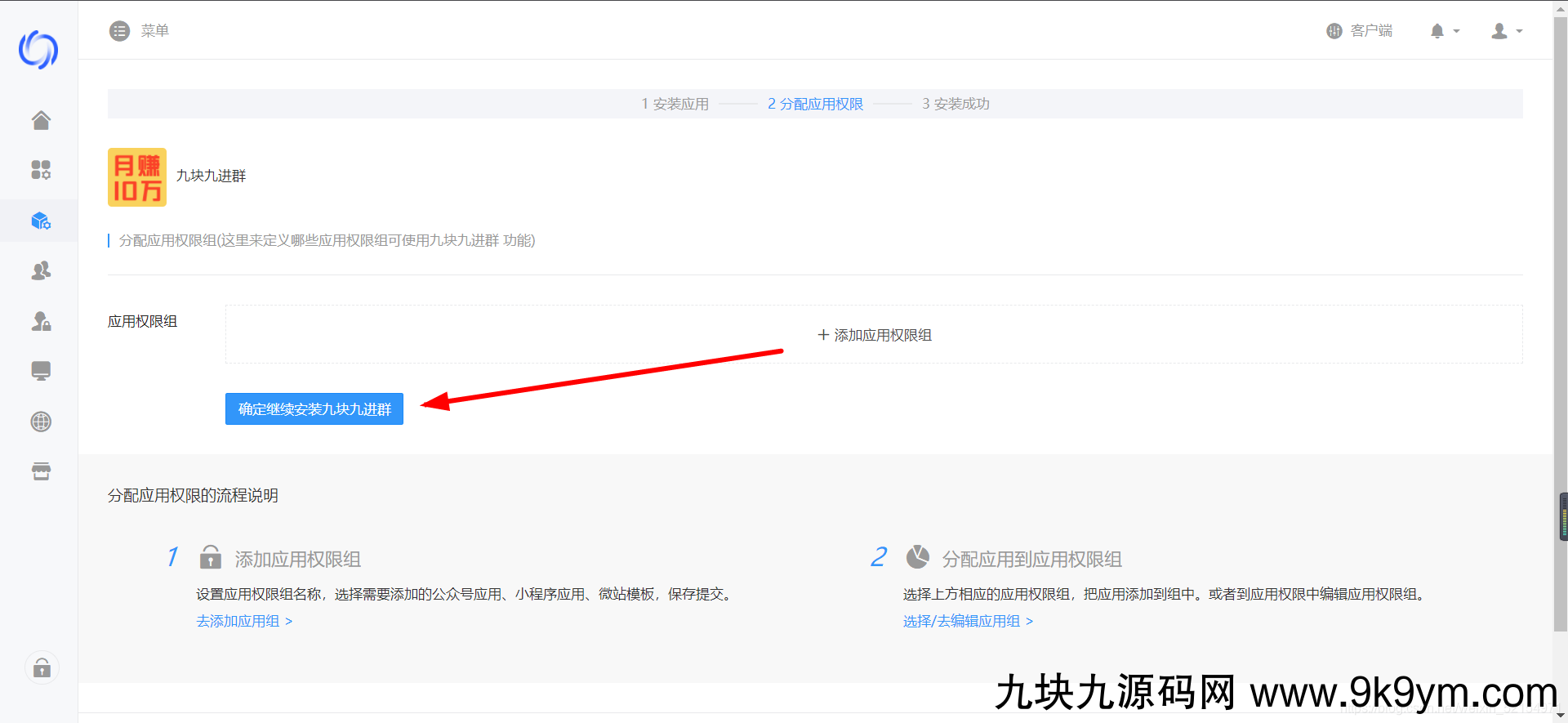The height and width of the screenshot is (723, 1568).
Task: Select step 1 安装应用
Action: 675,104
